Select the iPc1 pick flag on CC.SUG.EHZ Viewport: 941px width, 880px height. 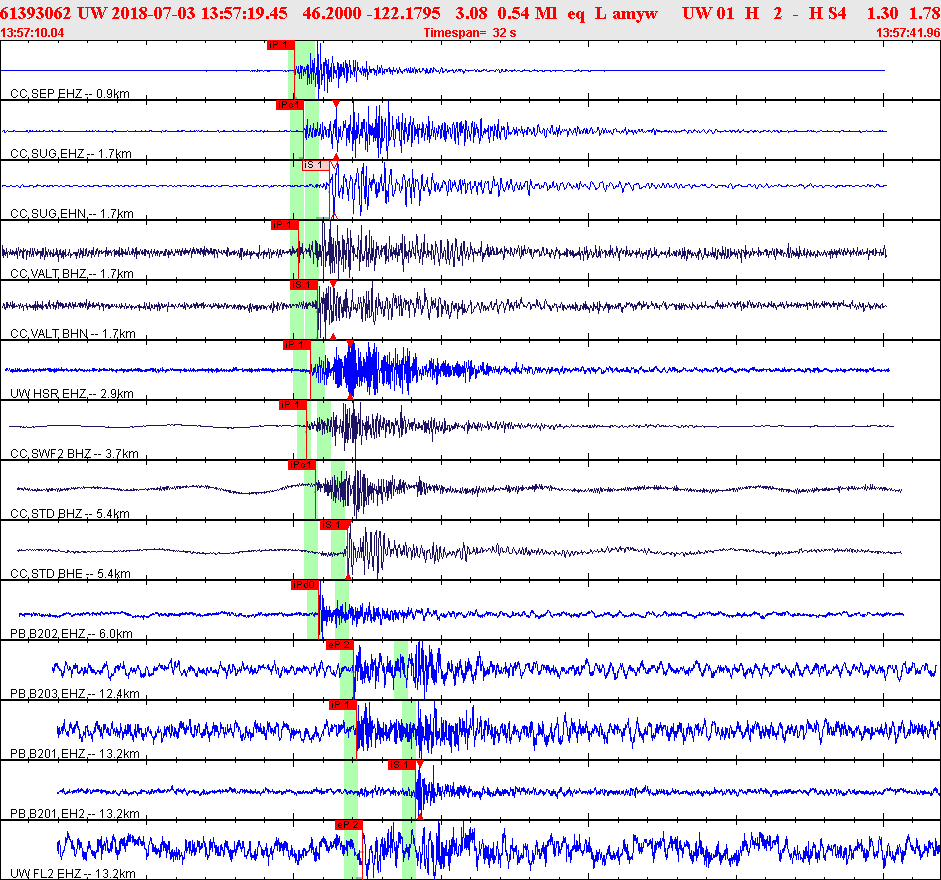pyautogui.click(x=289, y=105)
